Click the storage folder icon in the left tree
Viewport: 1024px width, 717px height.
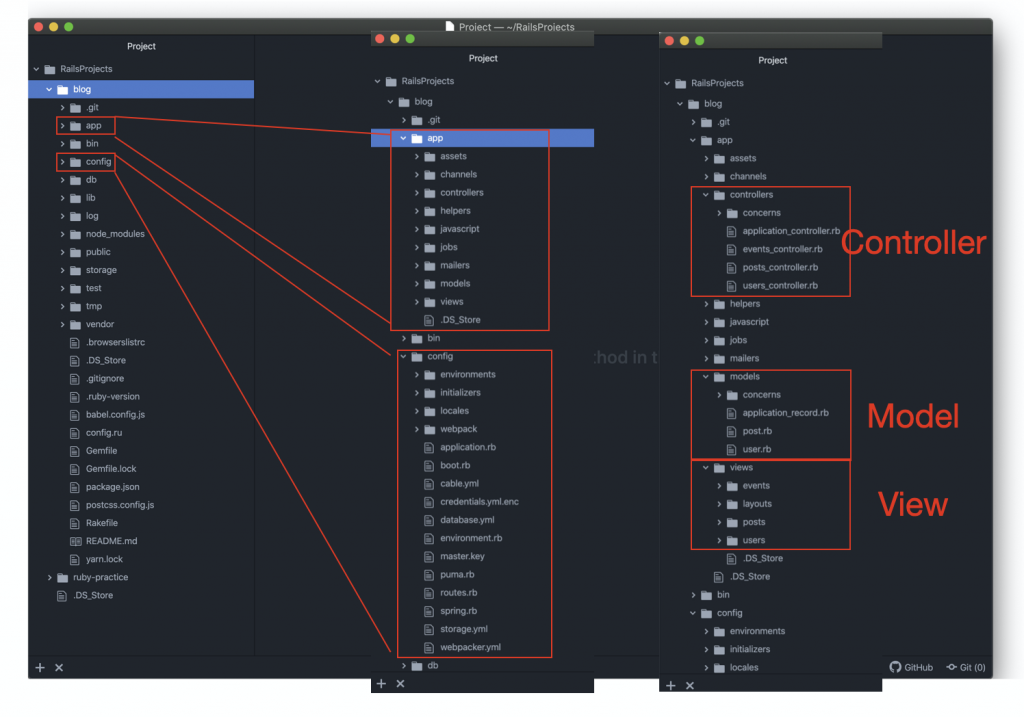click(75, 270)
